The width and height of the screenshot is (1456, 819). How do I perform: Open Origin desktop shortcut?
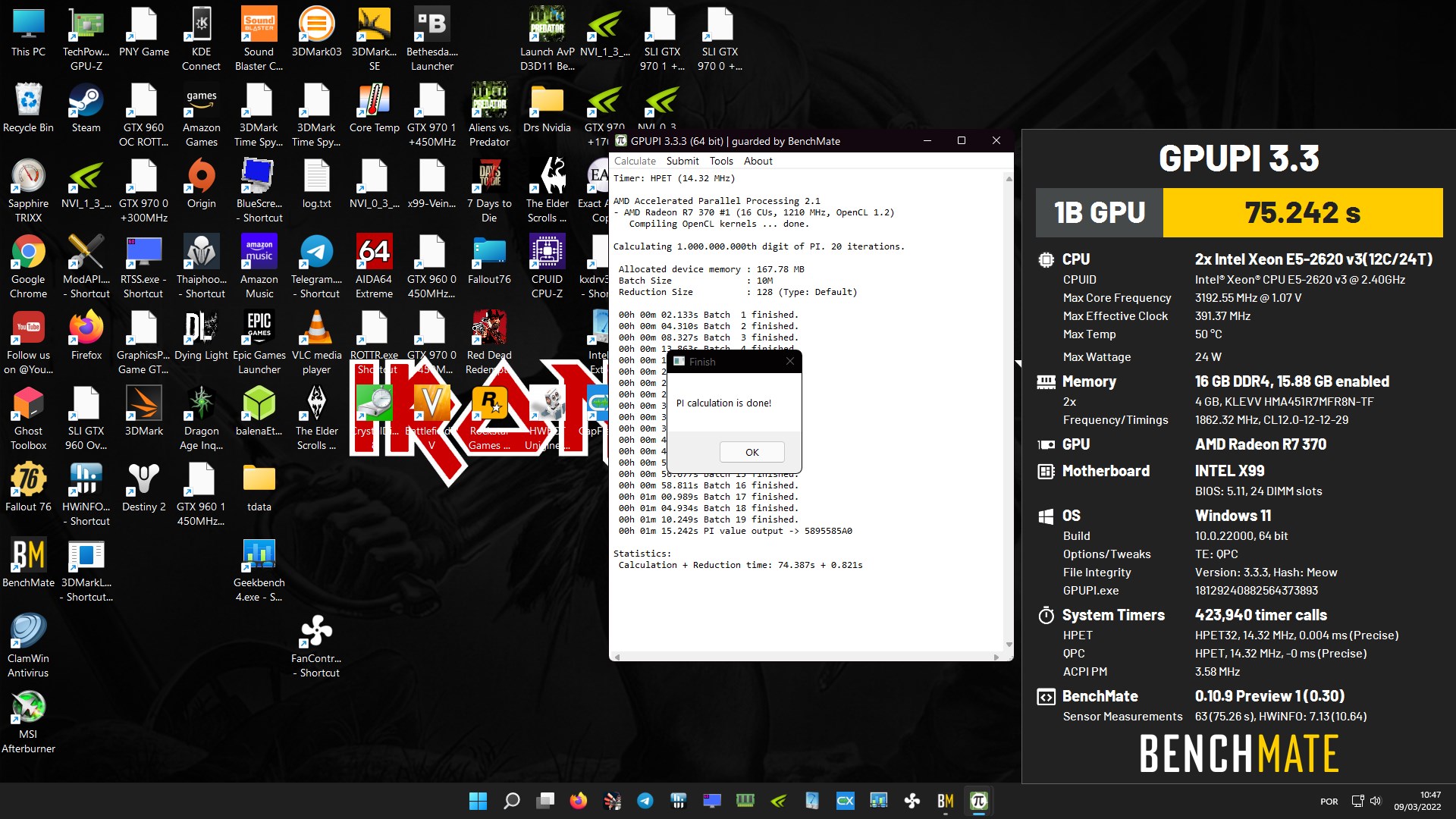point(201,185)
